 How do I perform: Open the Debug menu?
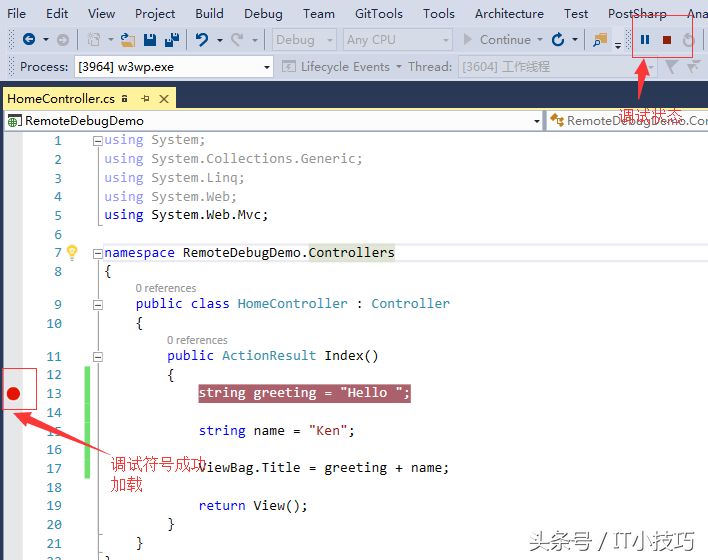[x=263, y=13]
